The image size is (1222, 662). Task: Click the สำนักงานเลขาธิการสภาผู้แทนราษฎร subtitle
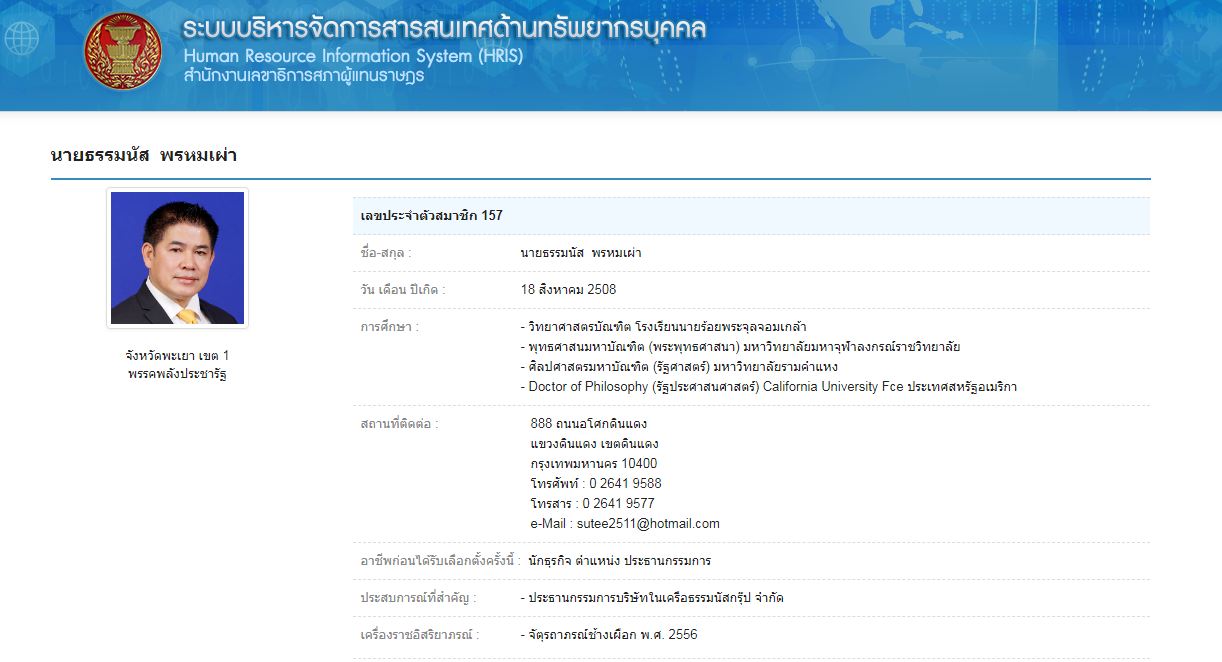click(x=303, y=76)
